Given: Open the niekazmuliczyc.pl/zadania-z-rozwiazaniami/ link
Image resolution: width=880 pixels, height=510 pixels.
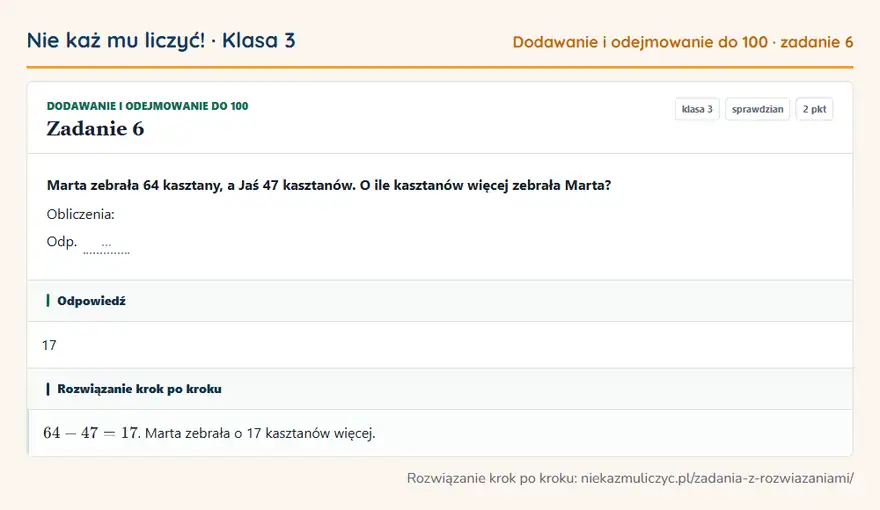Looking at the screenshot, I should click(717, 478).
